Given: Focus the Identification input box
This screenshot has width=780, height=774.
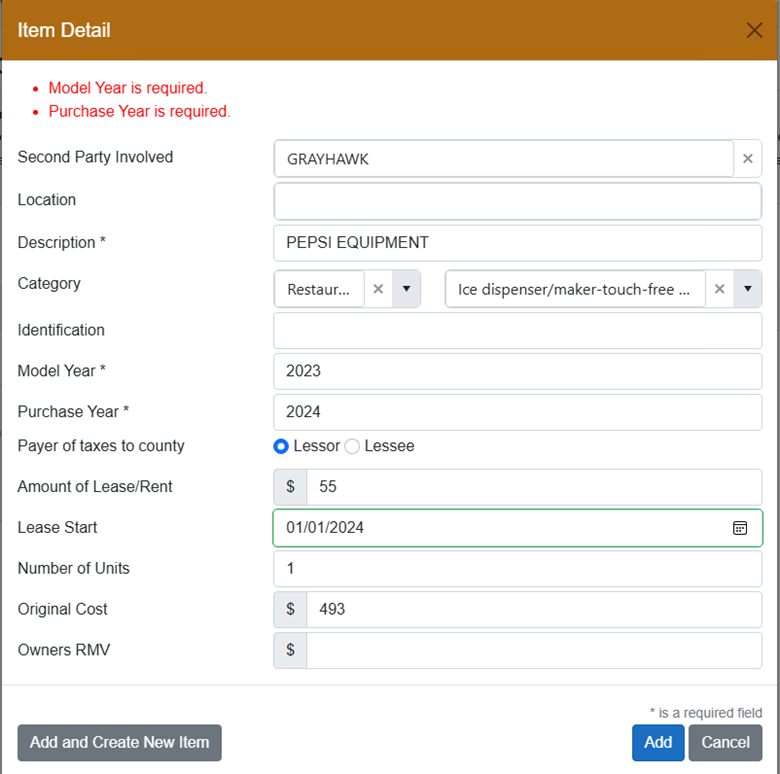Looking at the screenshot, I should click(517, 330).
